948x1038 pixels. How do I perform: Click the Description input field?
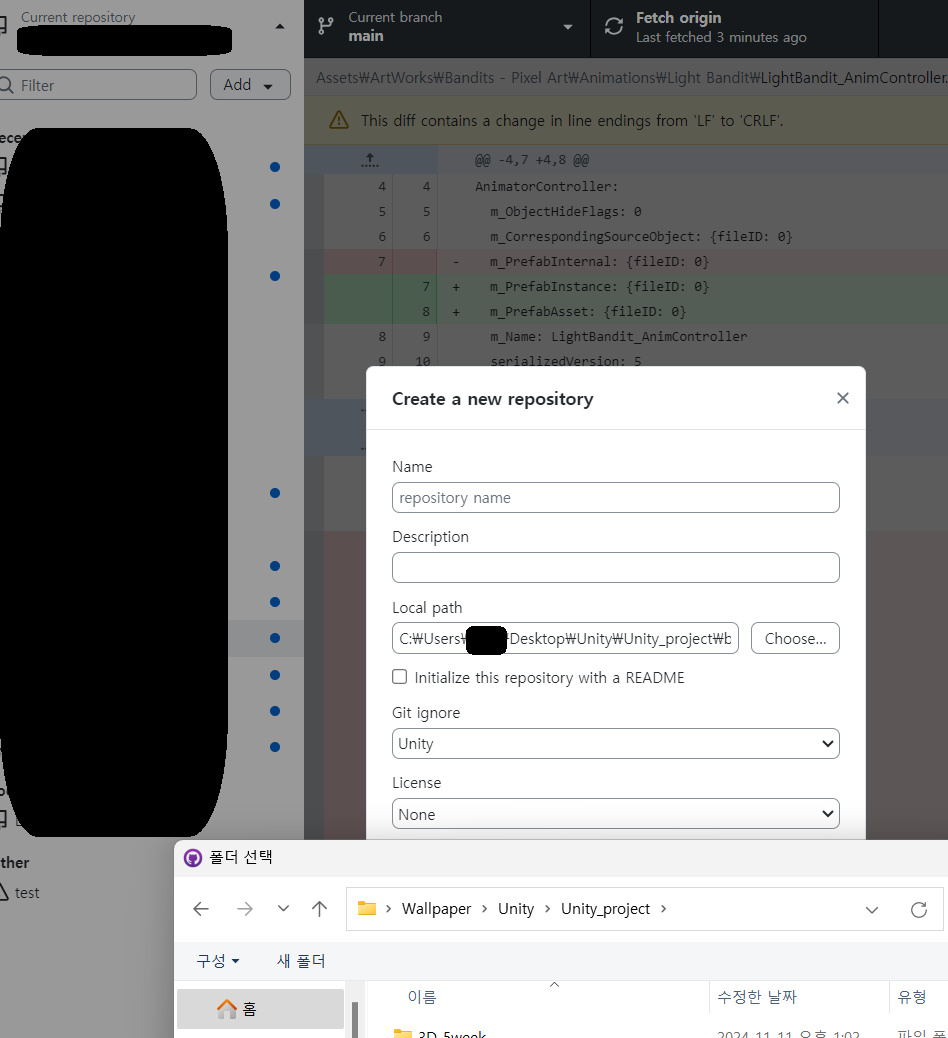point(616,567)
